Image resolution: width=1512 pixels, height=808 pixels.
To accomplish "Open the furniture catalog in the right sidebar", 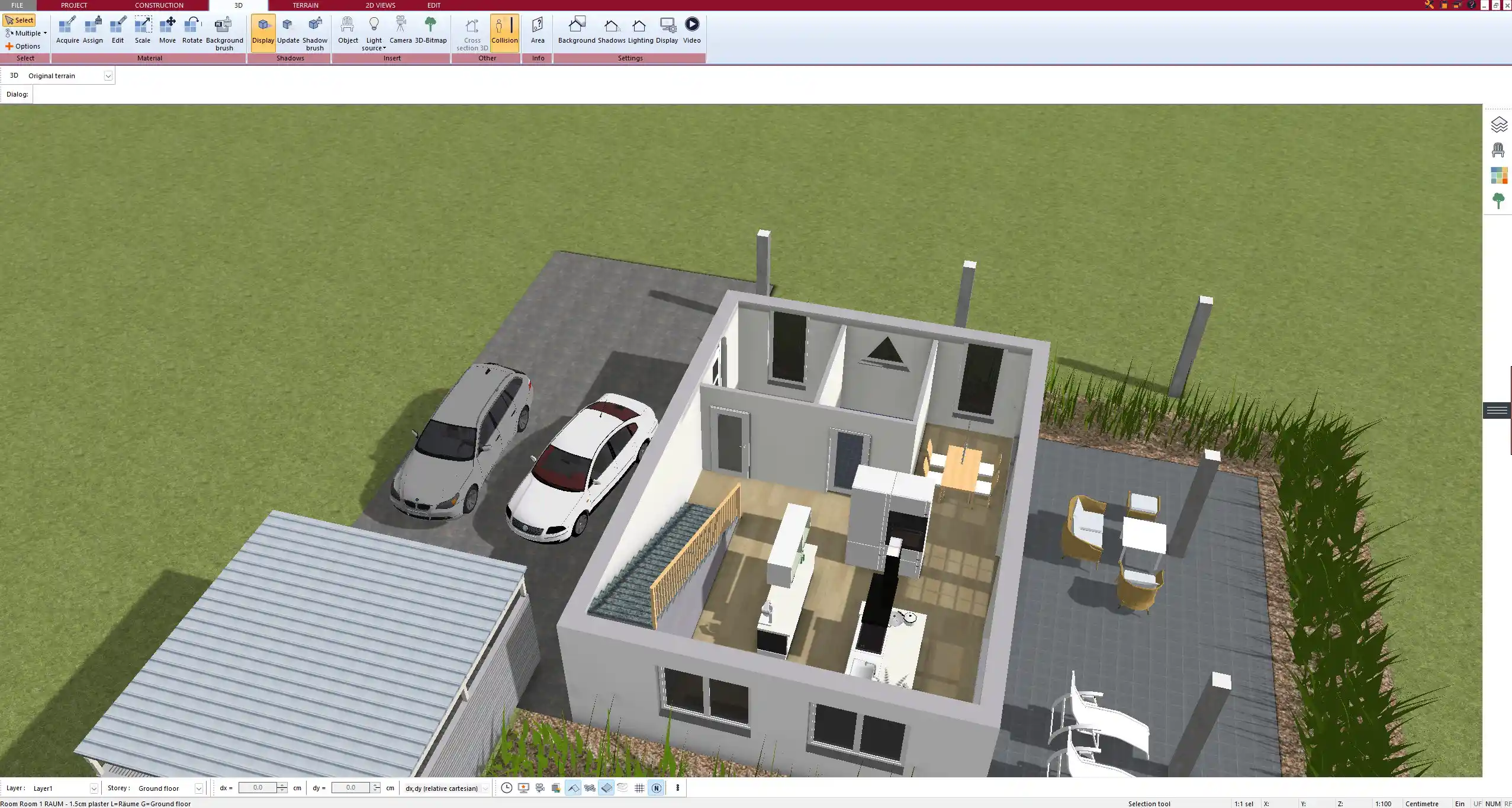I will coord(1498,149).
